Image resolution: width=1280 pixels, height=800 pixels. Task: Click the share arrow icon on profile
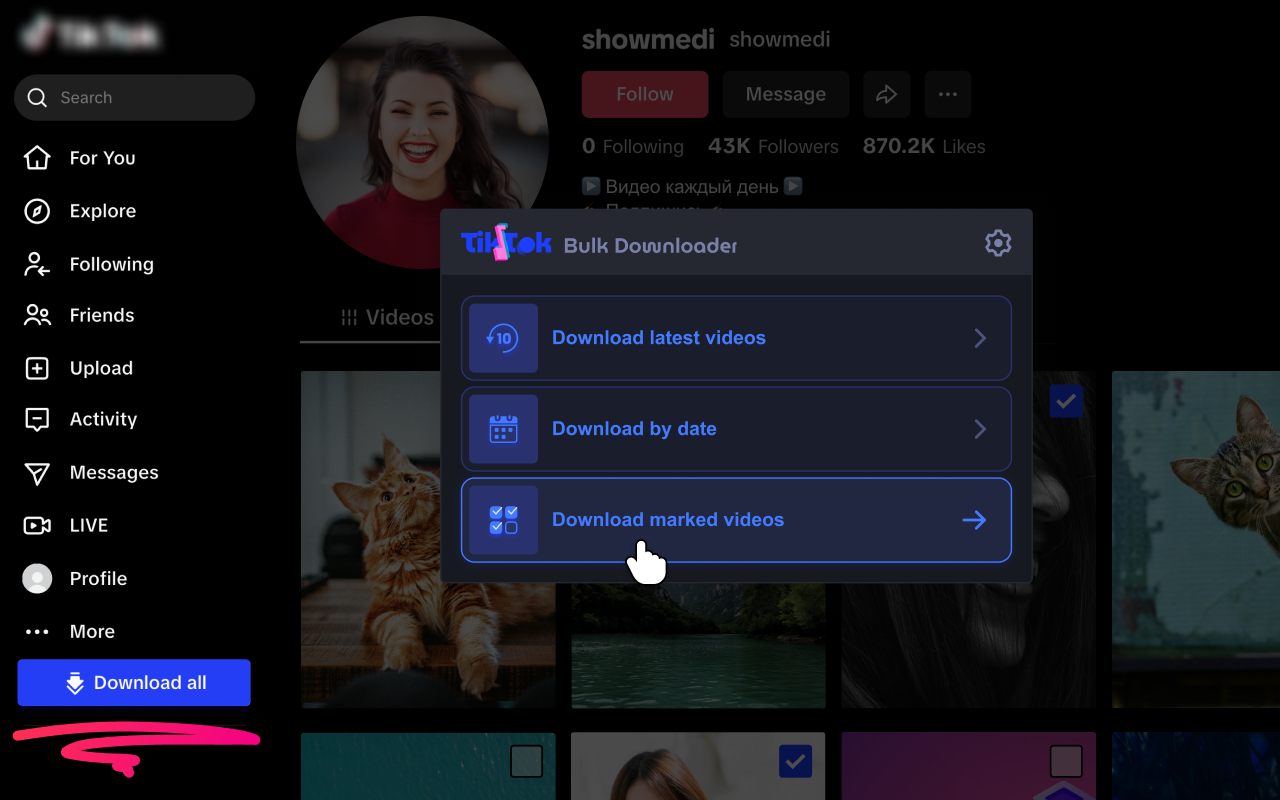click(x=887, y=94)
